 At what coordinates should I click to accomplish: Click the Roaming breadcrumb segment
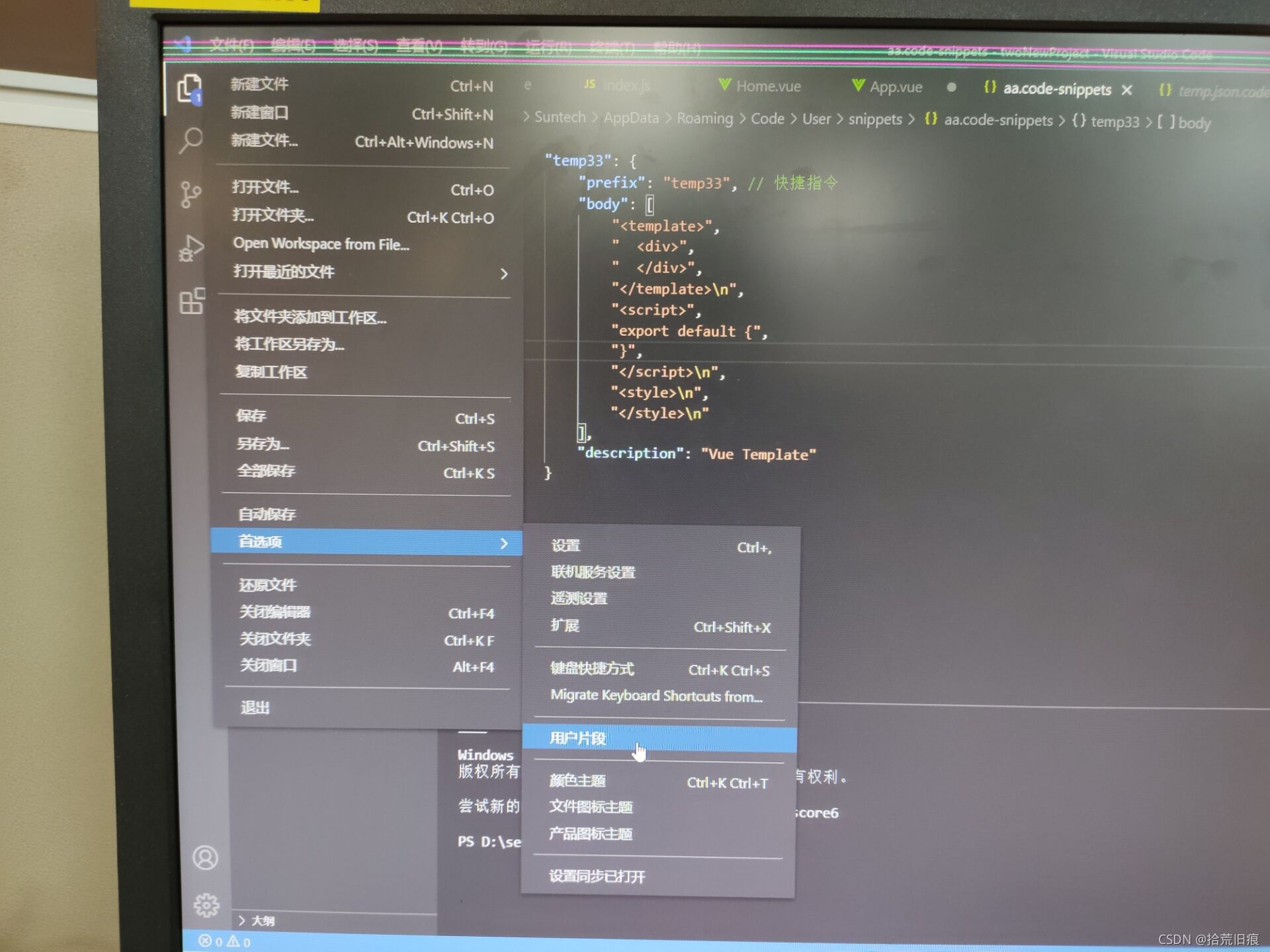(704, 118)
